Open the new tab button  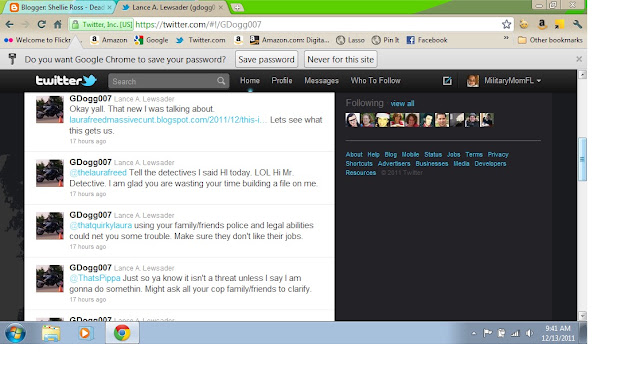237,7
